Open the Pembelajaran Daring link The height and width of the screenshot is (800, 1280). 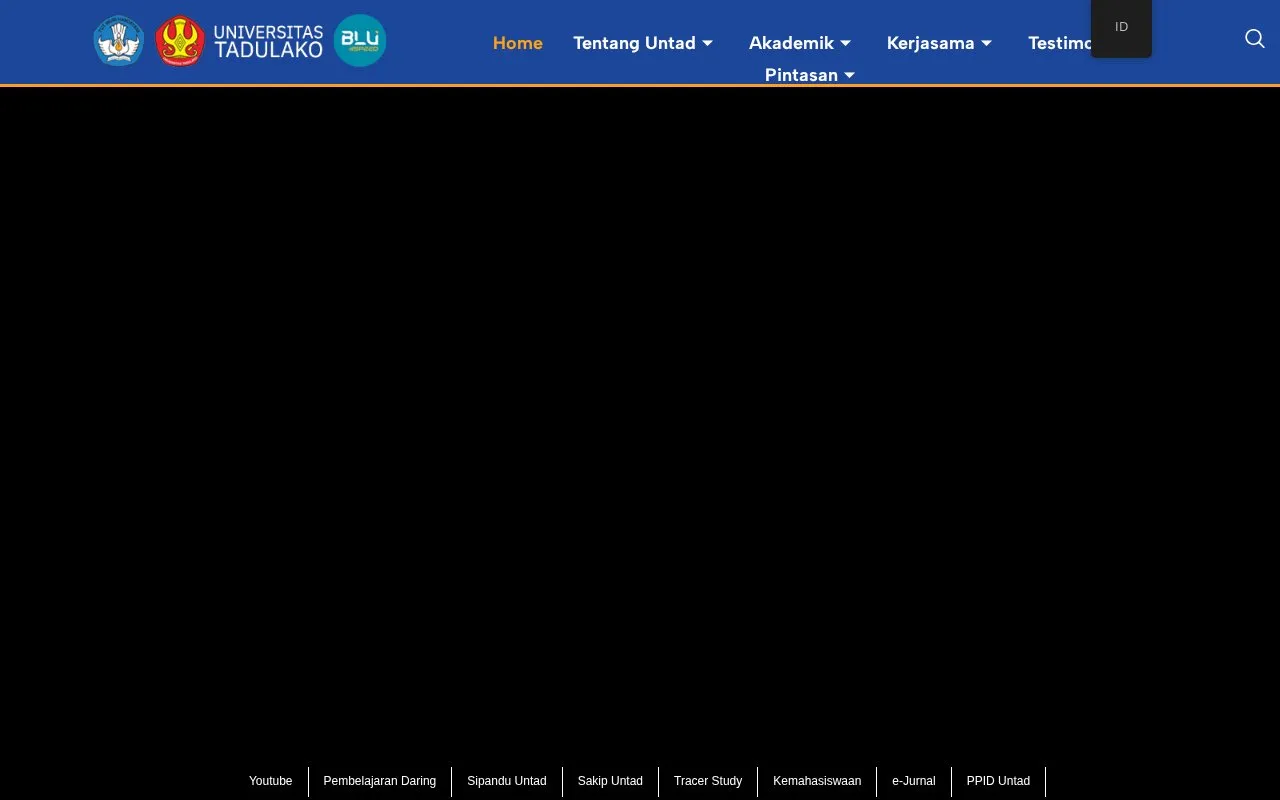[380, 781]
